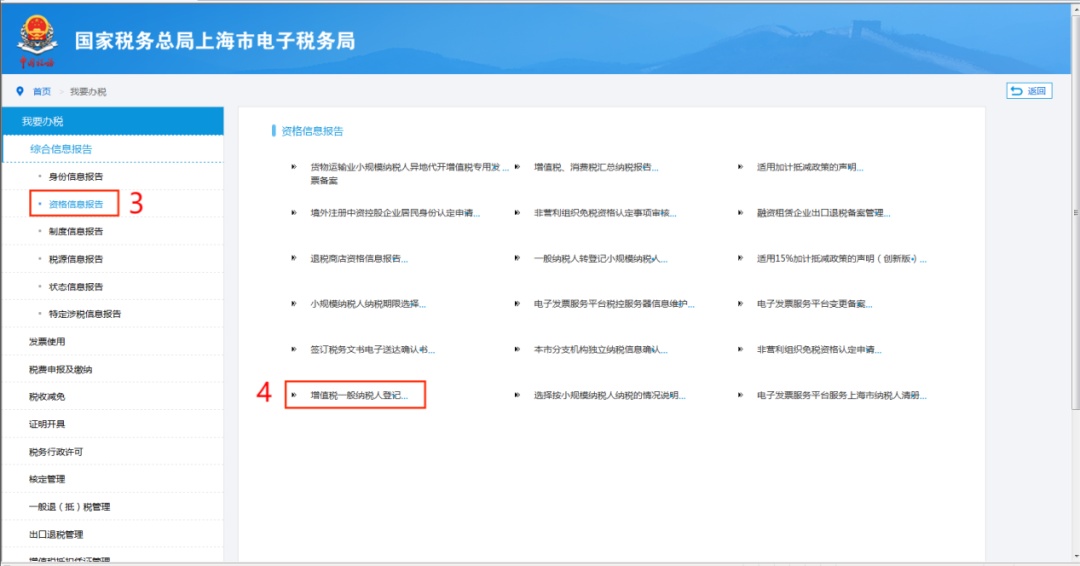
Task: Open 制度信息报告 sidebar item
Action: (76, 231)
